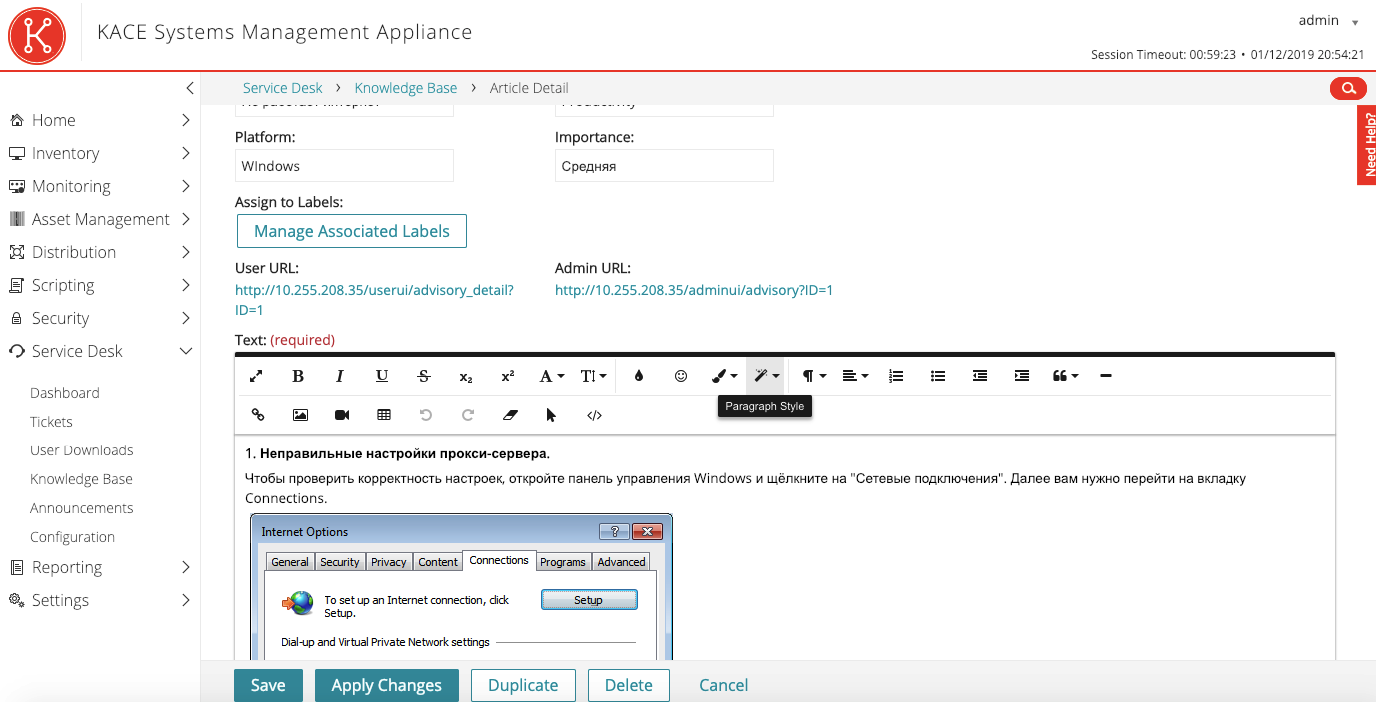The height and width of the screenshot is (702, 1376).
Task: Go to the Tickets page
Action: (51, 422)
